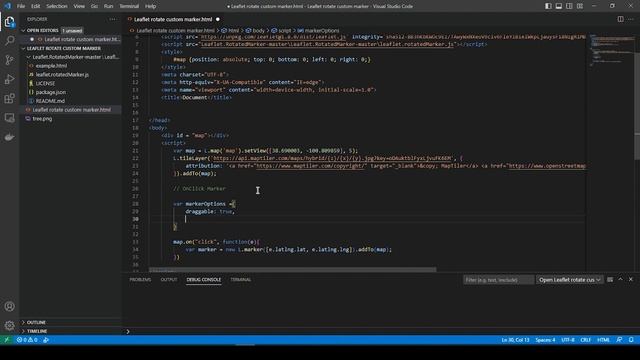
Task: Open the View menu
Action: 79,6
